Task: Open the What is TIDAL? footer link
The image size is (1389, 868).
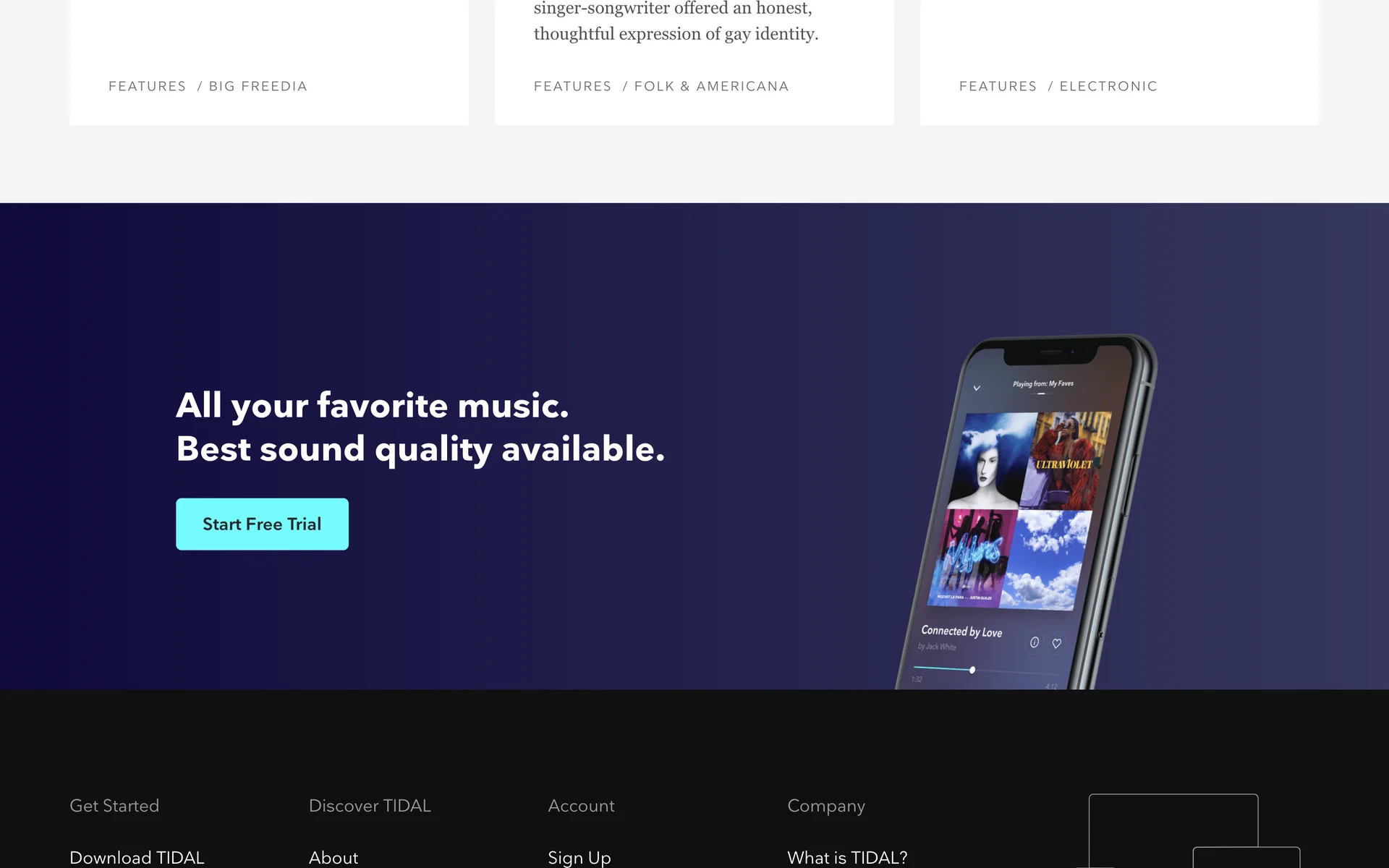Action: (x=847, y=857)
